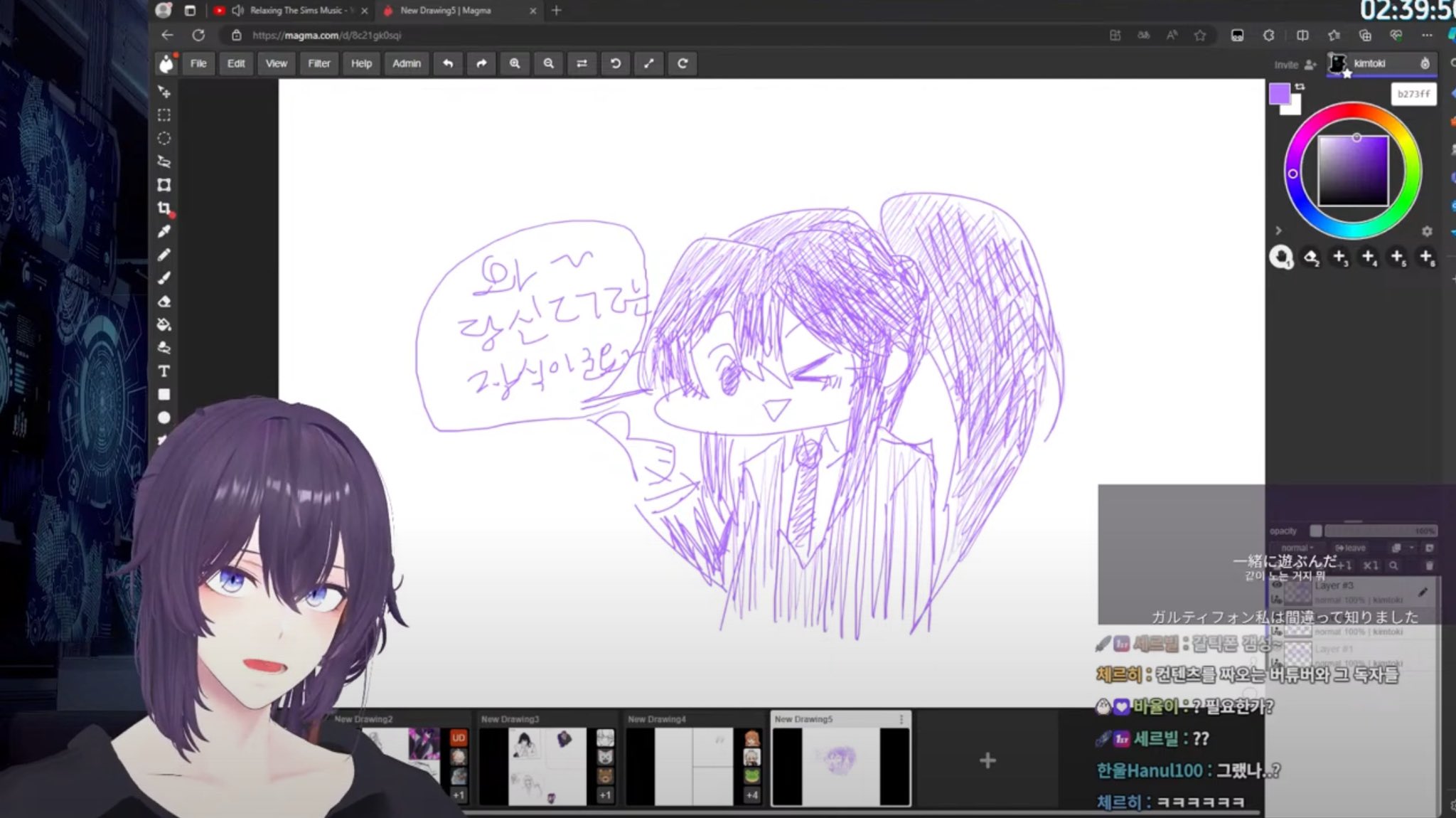The height and width of the screenshot is (818, 1456).
Task: Click the Zoom In magnifier button
Action: (515, 63)
